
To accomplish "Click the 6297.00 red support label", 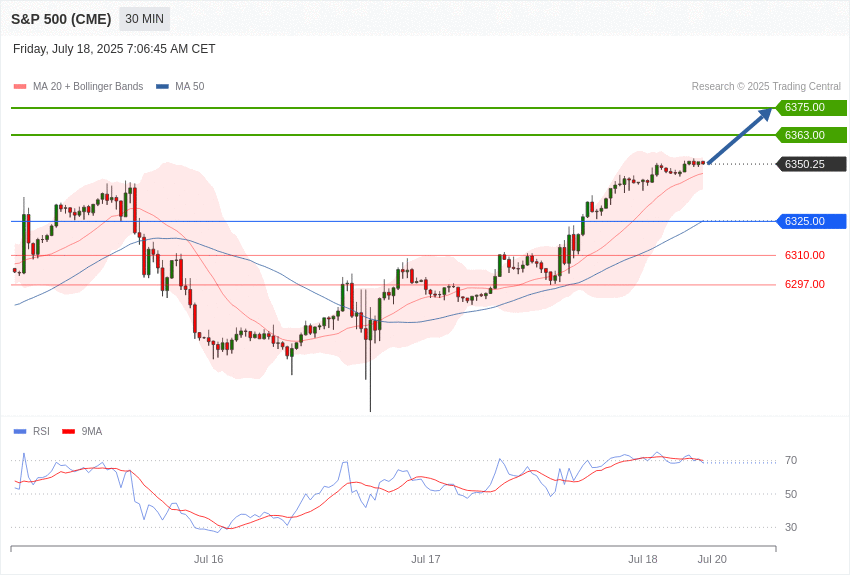I will [805, 284].
